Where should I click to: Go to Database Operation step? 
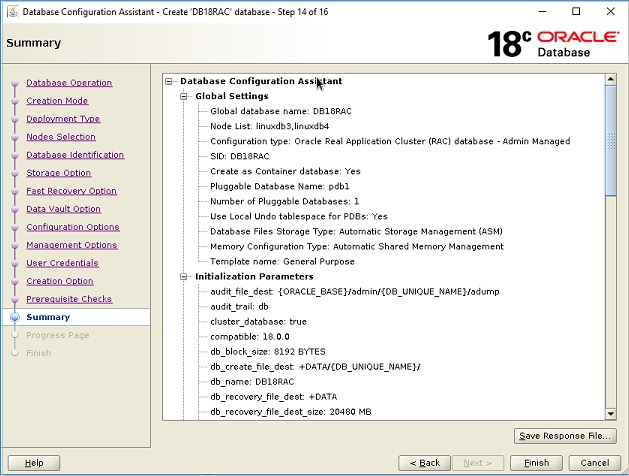pos(69,83)
